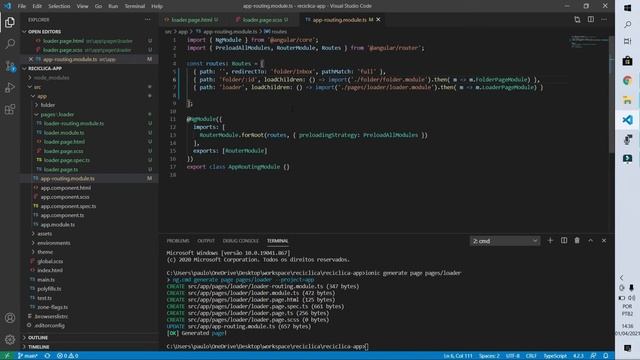Open editor more actions ellipsis
This screenshot has width=640, height=360.
604,20
